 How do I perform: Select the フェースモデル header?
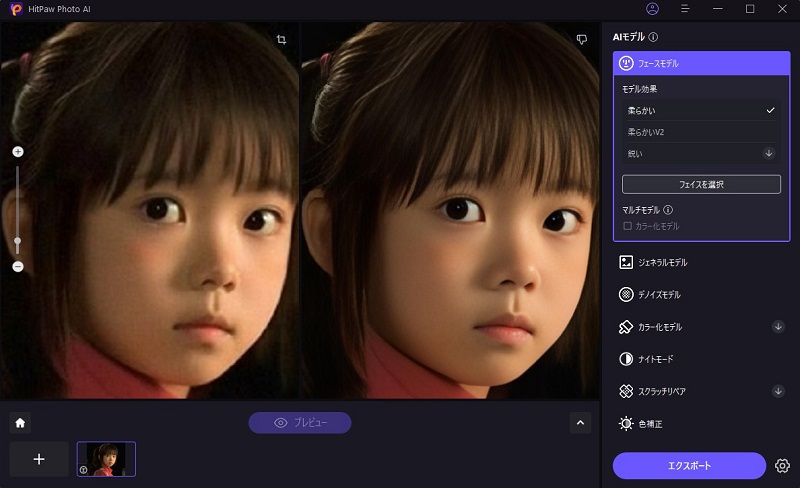click(701, 63)
